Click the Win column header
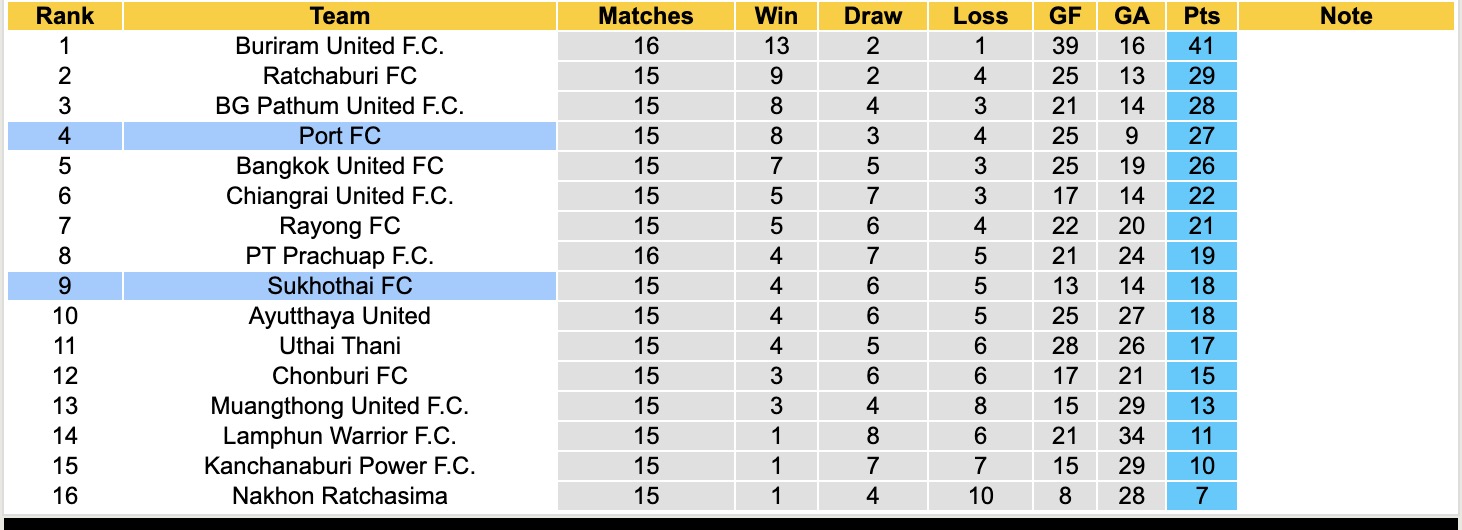The image size is (1462, 530). click(776, 16)
